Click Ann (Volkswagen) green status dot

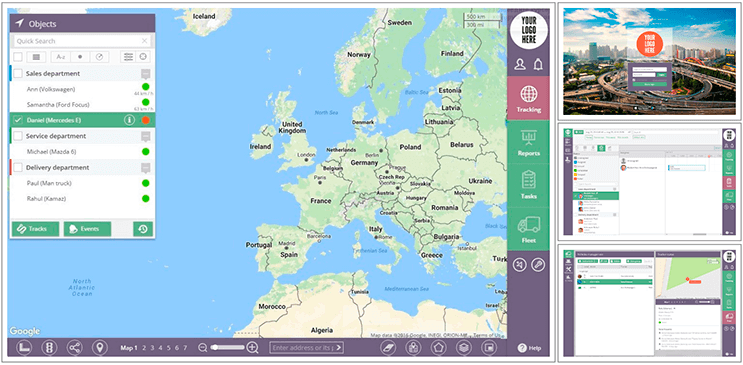pos(145,87)
